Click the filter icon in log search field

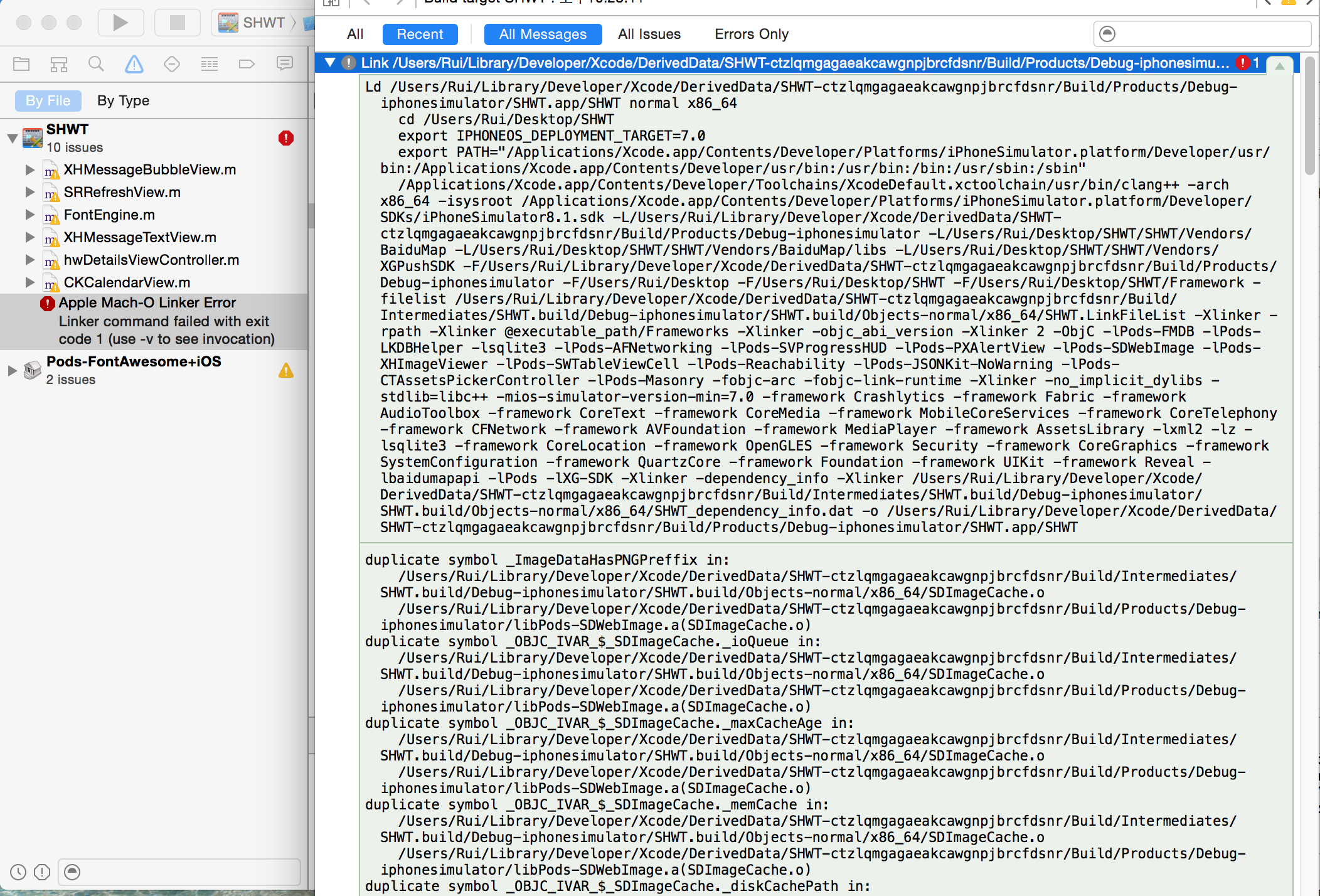[1108, 34]
